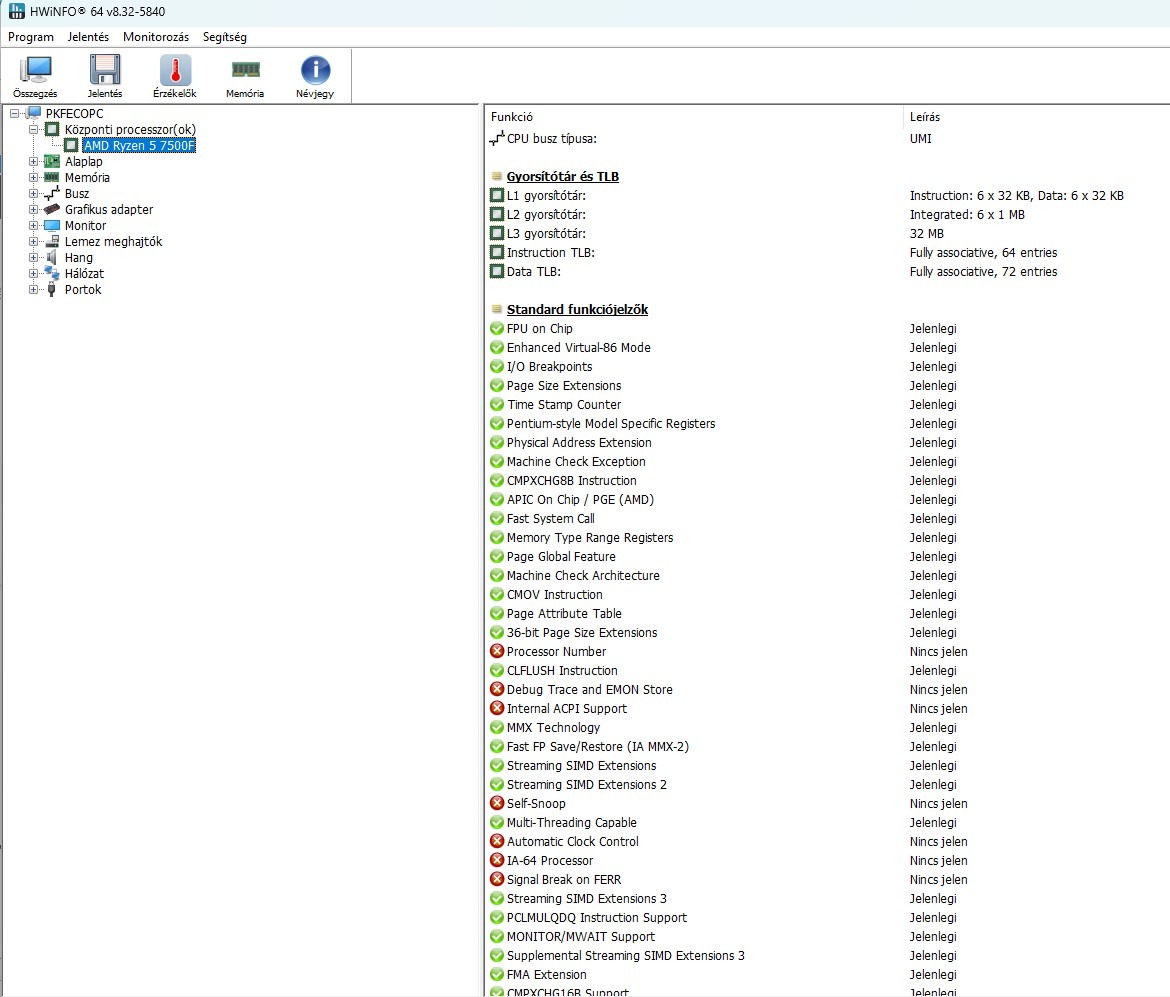Expand the Memória tree node

click(33, 178)
